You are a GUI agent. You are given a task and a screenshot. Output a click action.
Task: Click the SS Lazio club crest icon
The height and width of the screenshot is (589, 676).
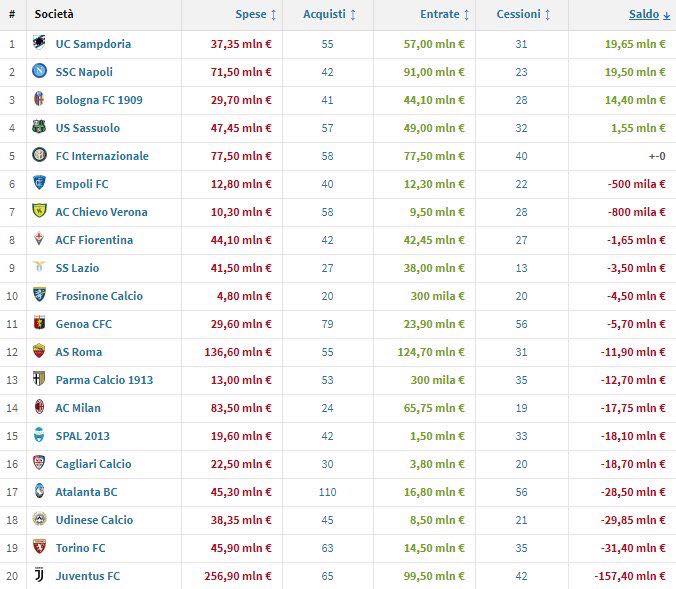[39, 268]
